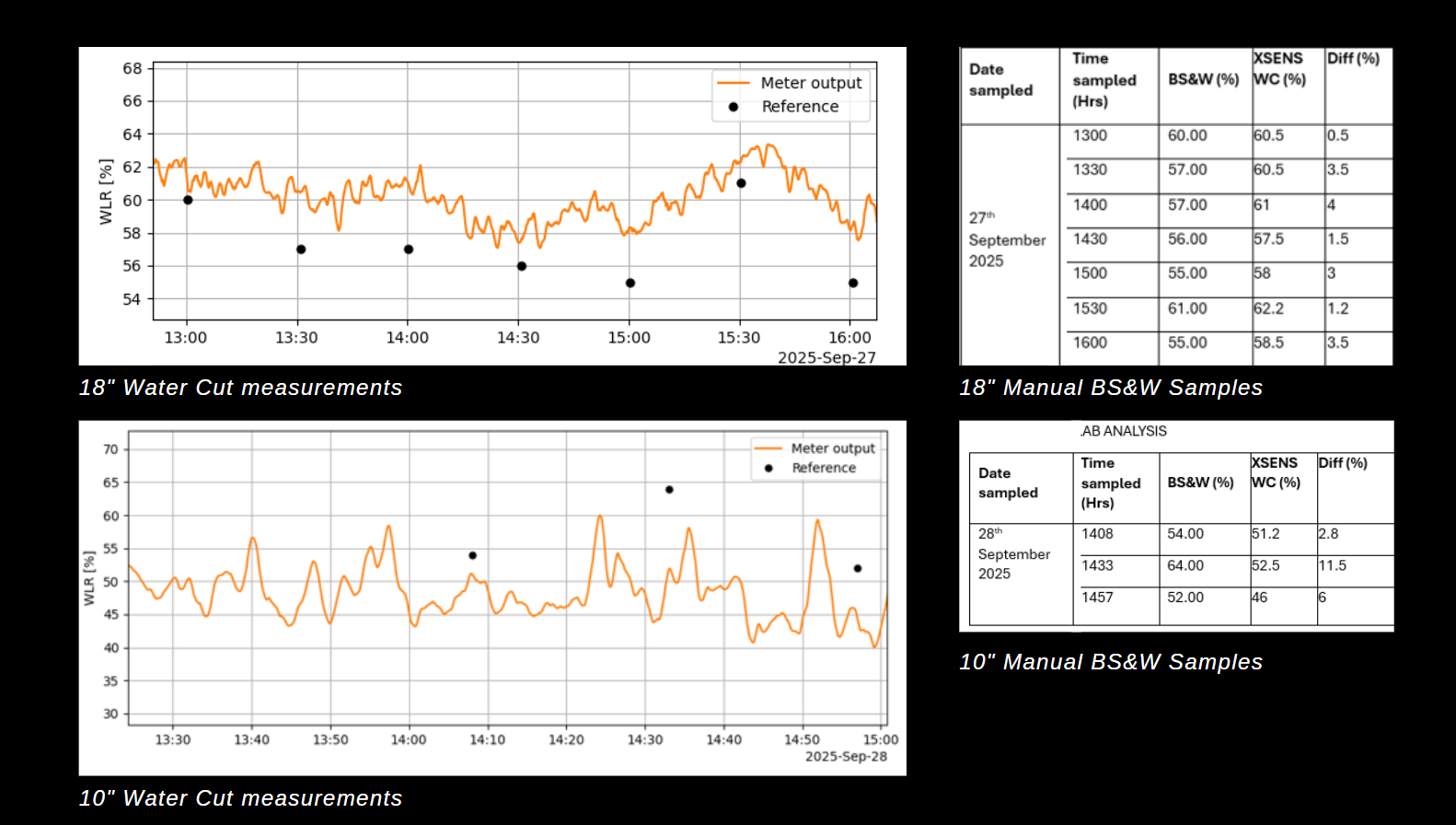The width and height of the screenshot is (1456, 825).
Task: Select the 1433 time sampled cell
Action: (1097, 565)
